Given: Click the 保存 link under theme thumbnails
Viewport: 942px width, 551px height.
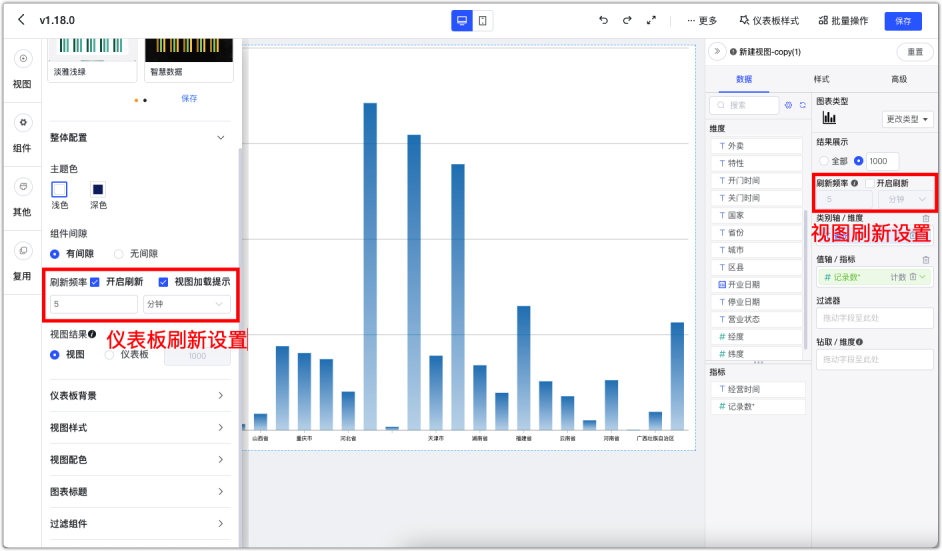Looking at the screenshot, I should click(x=189, y=99).
